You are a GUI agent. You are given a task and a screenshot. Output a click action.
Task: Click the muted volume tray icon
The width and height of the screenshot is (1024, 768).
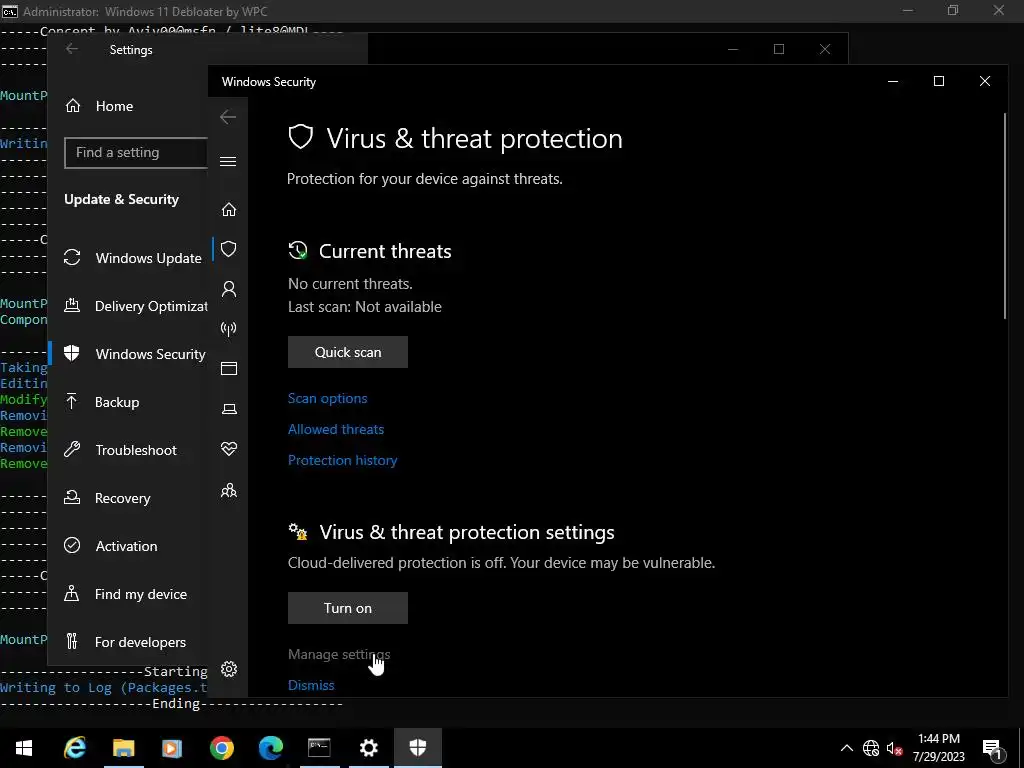tap(894, 748)
